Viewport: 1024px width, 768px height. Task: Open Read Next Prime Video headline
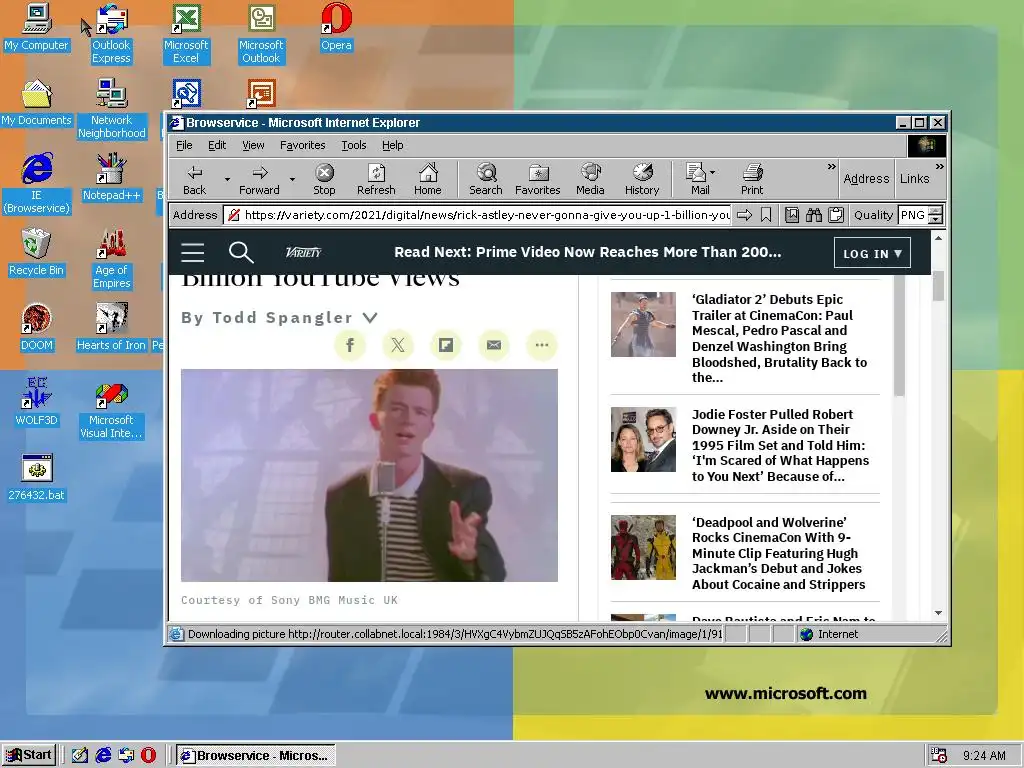587,252
